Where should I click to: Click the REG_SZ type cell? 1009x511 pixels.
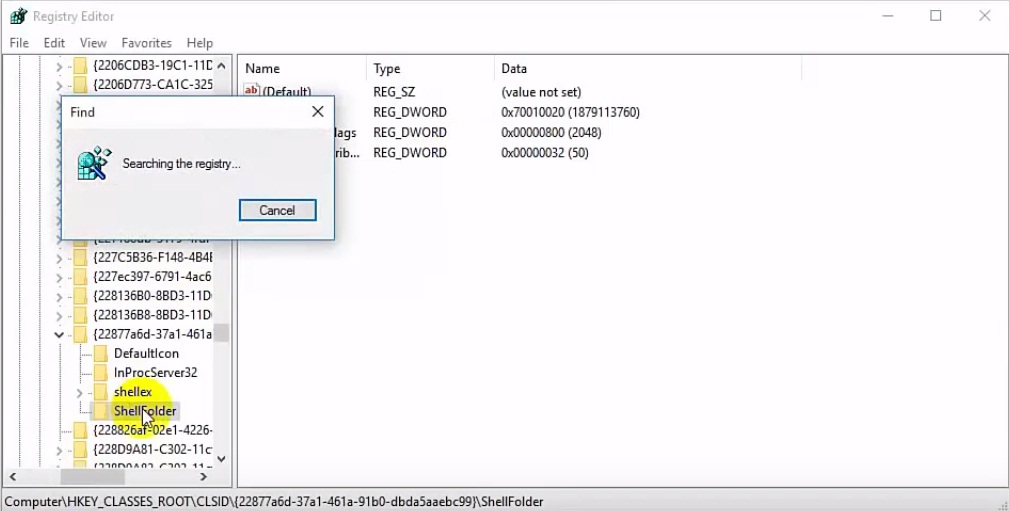tap(394, 92)
